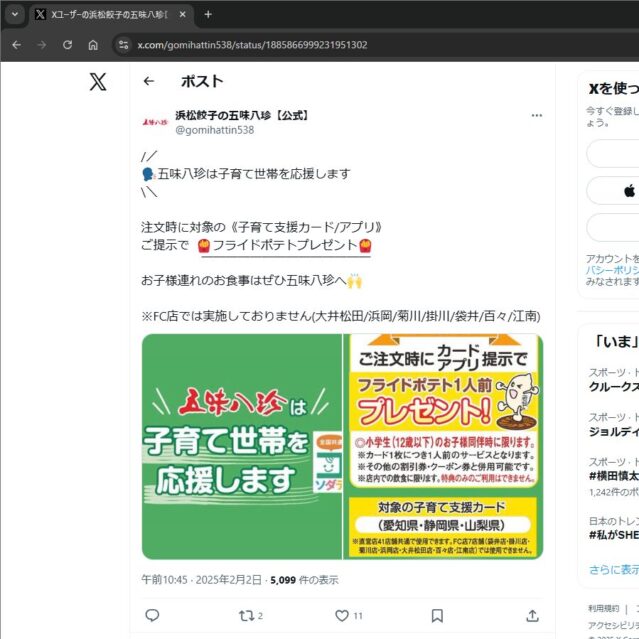Viewport: 639px width, 639px height.
Task: Click the X logo home icon
Action: (x=97, y=82)
